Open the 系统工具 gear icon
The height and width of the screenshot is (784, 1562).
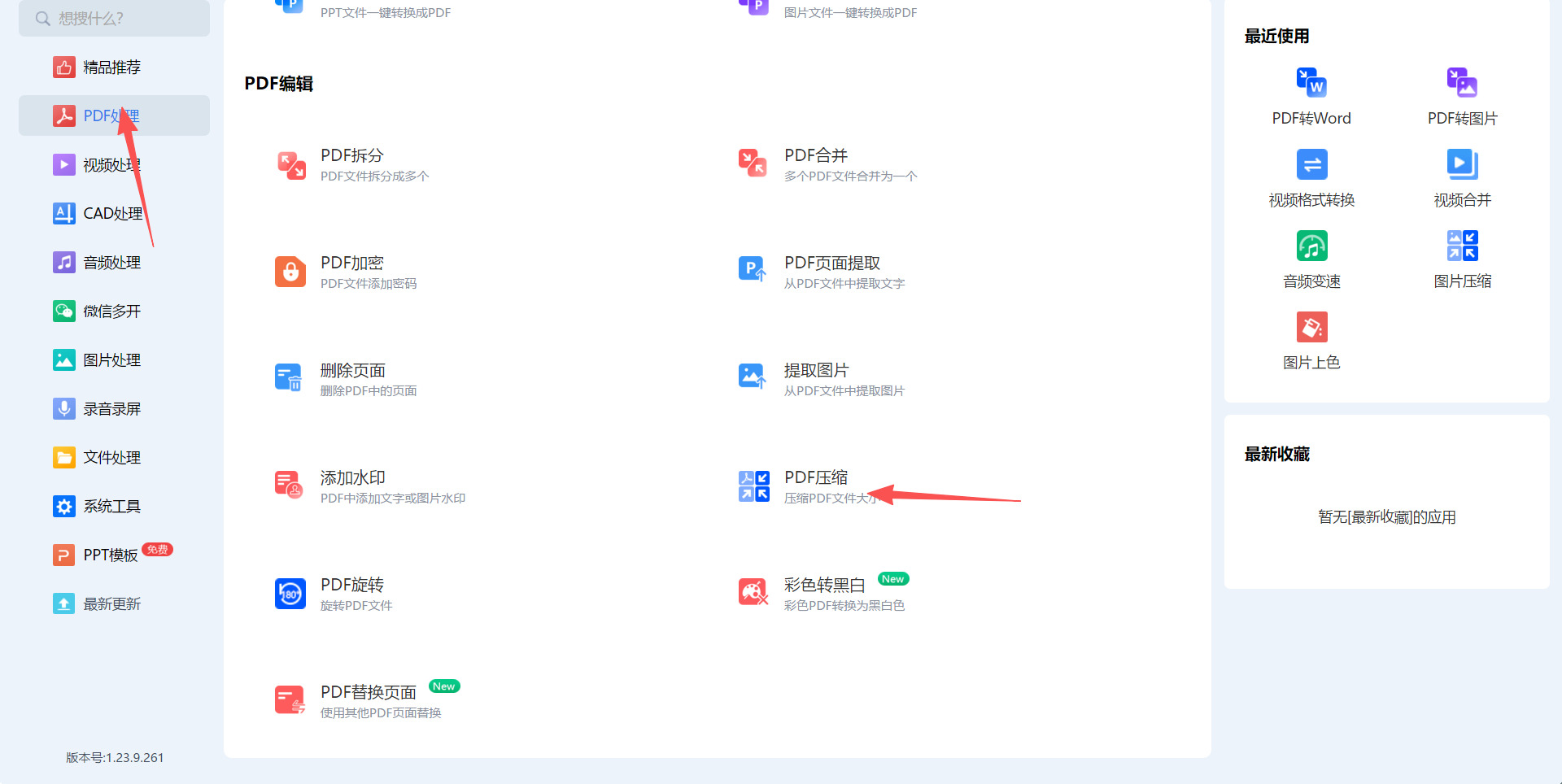tap(64, 506)
